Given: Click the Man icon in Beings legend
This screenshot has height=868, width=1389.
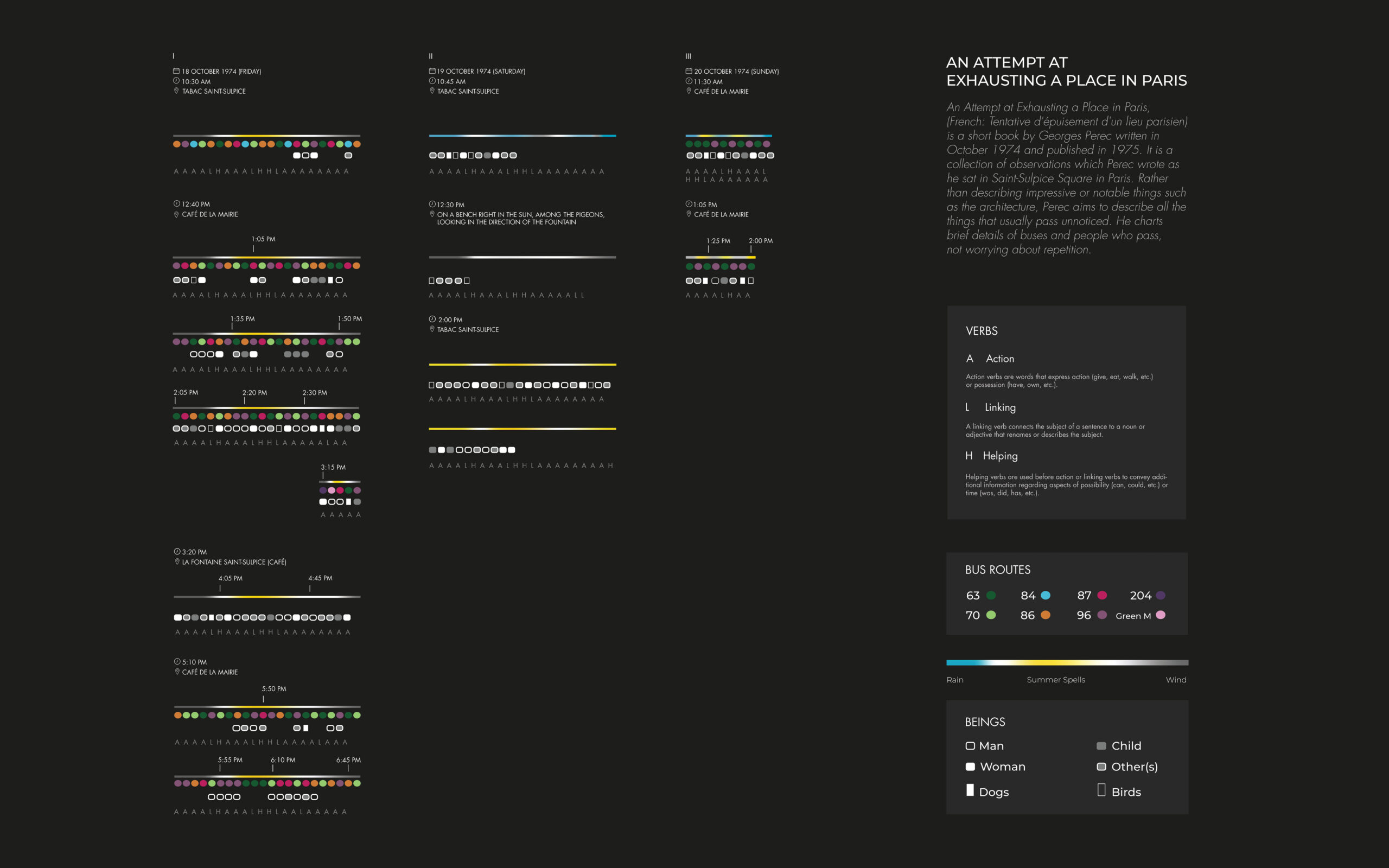Looking at the screenshot, I should [970, 746].
